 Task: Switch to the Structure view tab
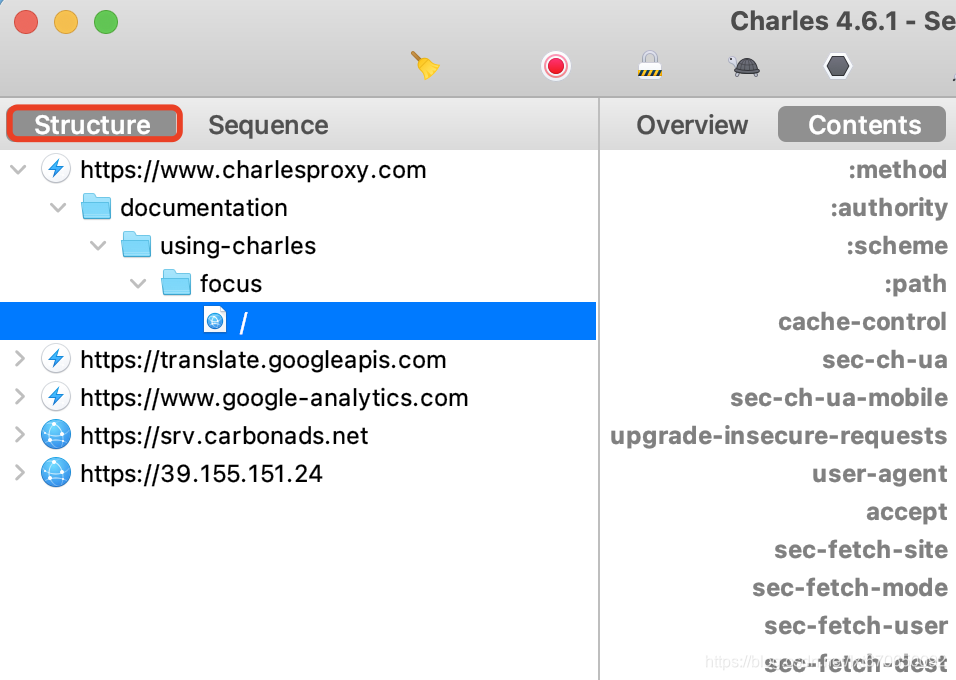tap(93, 124)
